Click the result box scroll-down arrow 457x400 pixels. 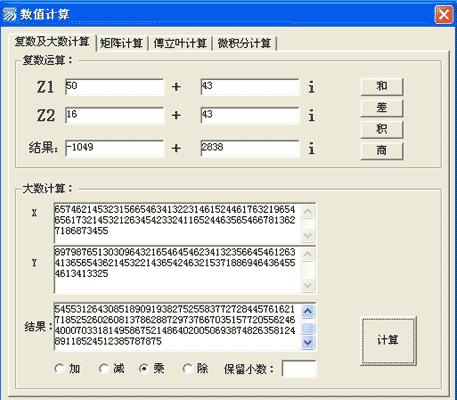308,342
